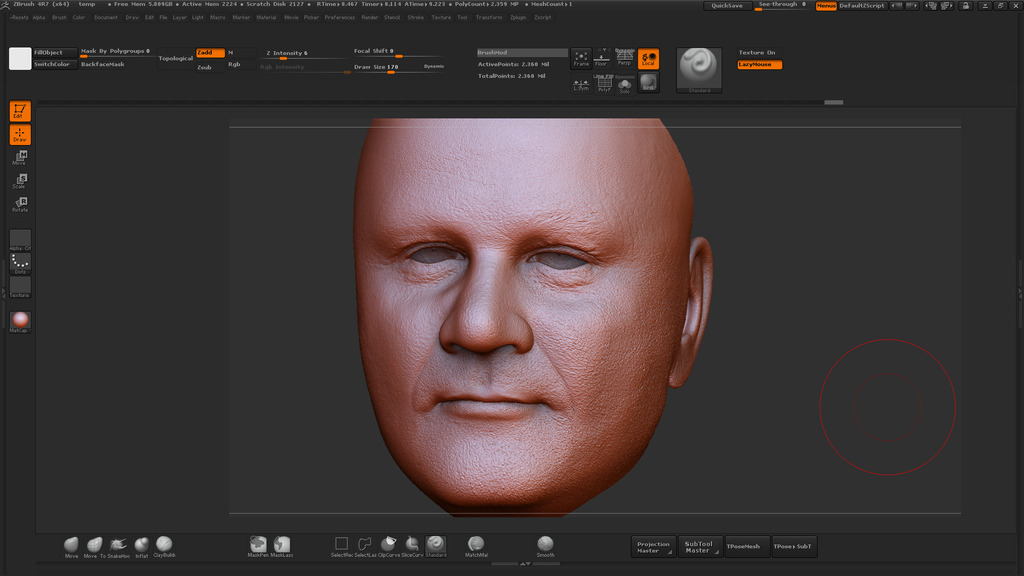The width and height of the screenshot is (1024, 576).
Task: Activate the Edit mode button
Action: (20, 111)
